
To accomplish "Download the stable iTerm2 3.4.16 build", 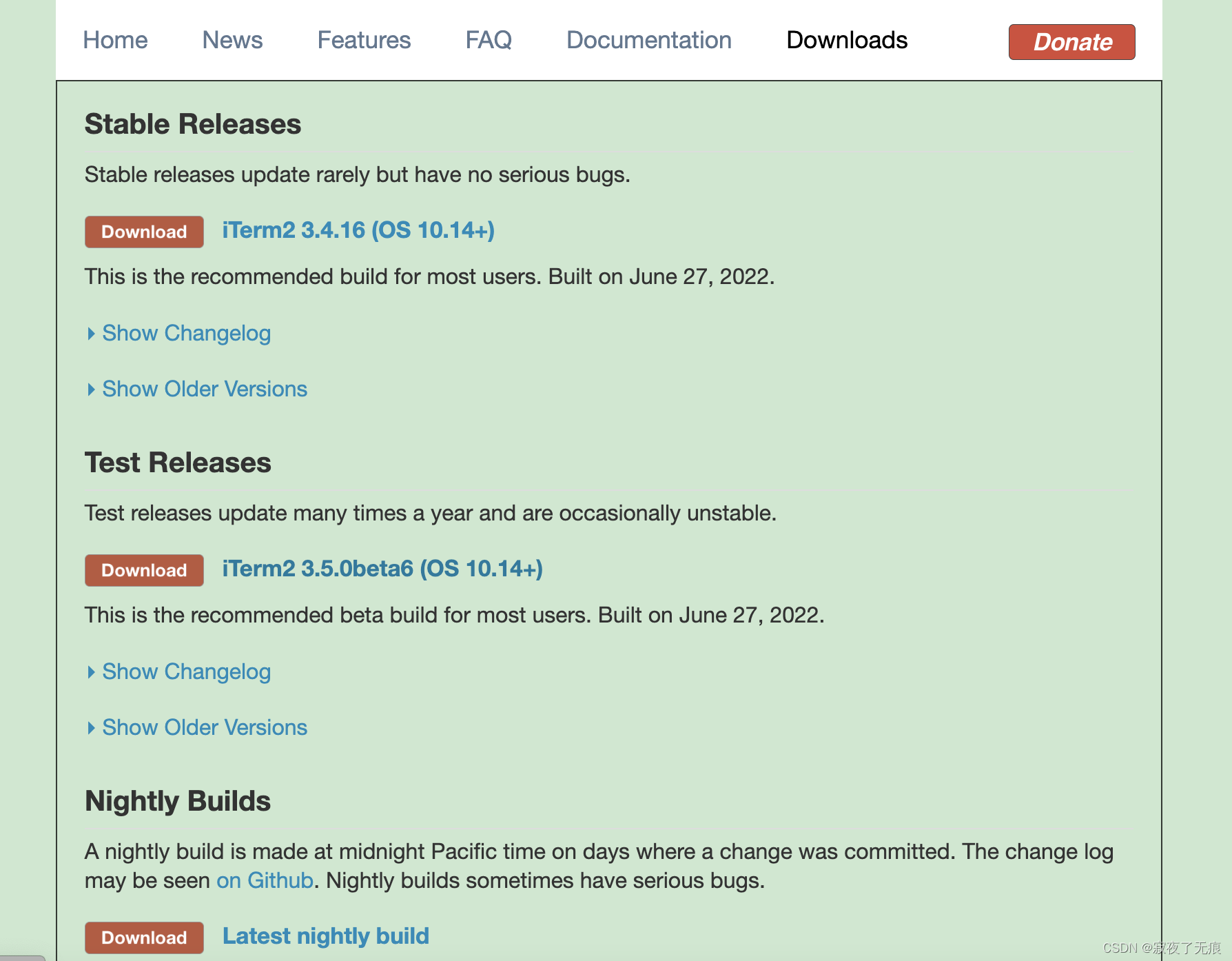I will point(144,232).
